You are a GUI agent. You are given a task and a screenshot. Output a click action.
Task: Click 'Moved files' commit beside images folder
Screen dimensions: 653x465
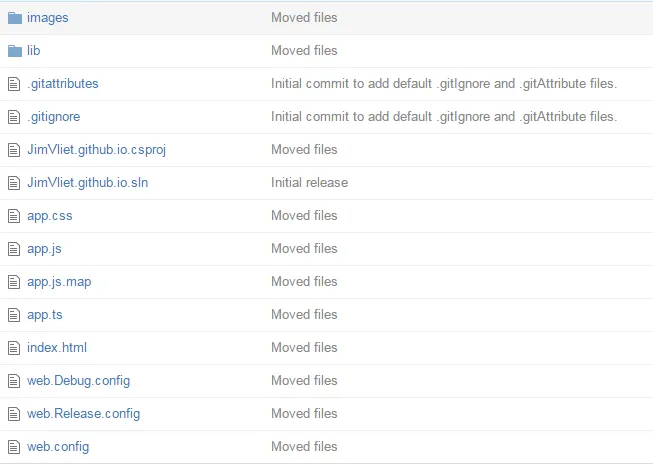pyautogui.click(x=304, y=18)
